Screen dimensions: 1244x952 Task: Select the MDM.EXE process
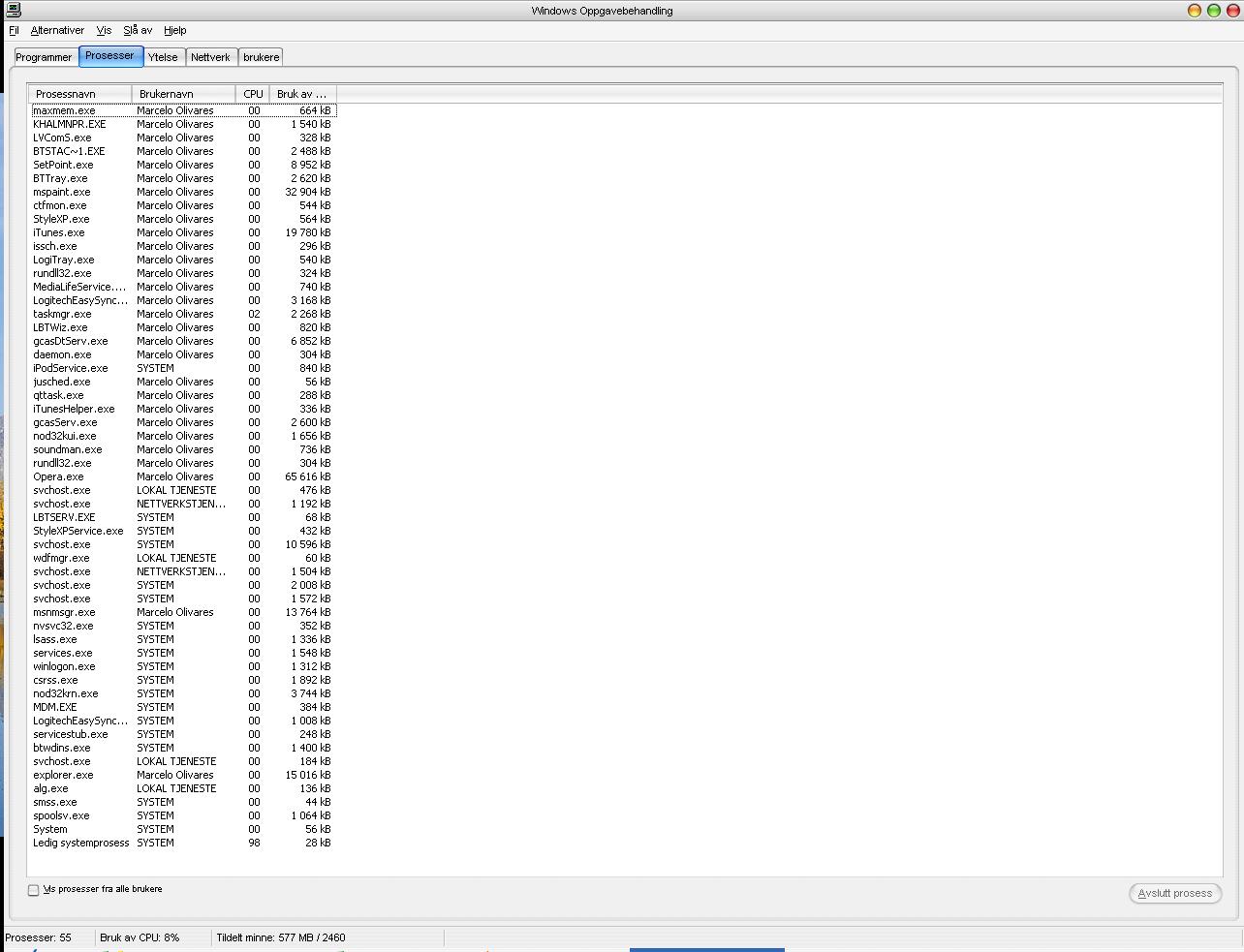point(183,707)
